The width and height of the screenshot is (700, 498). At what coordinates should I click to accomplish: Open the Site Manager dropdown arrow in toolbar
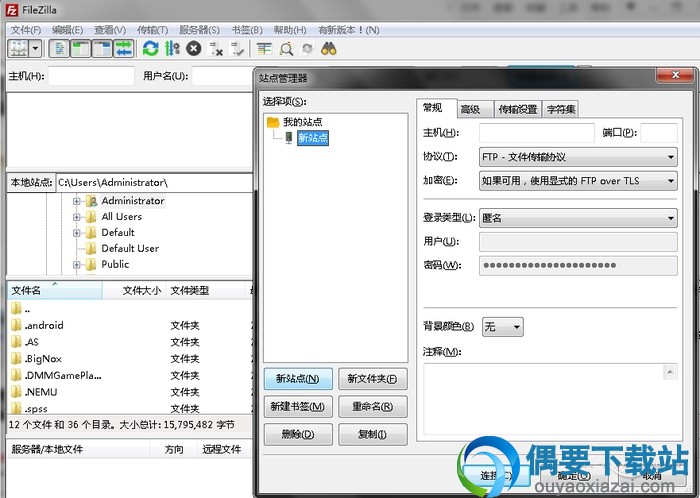[35, 48]
